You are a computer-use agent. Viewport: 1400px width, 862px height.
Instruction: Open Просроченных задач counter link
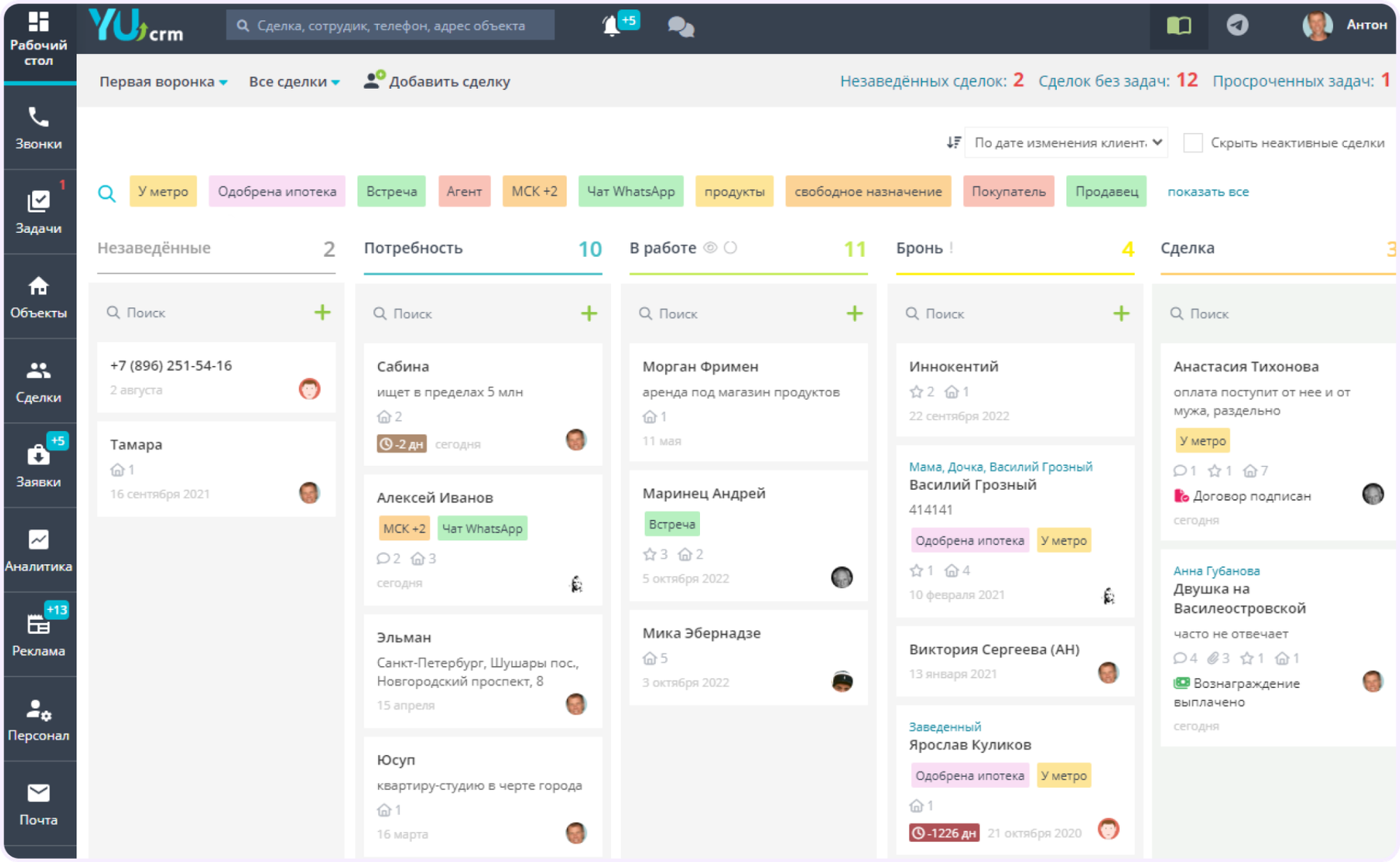[1301, 81]
